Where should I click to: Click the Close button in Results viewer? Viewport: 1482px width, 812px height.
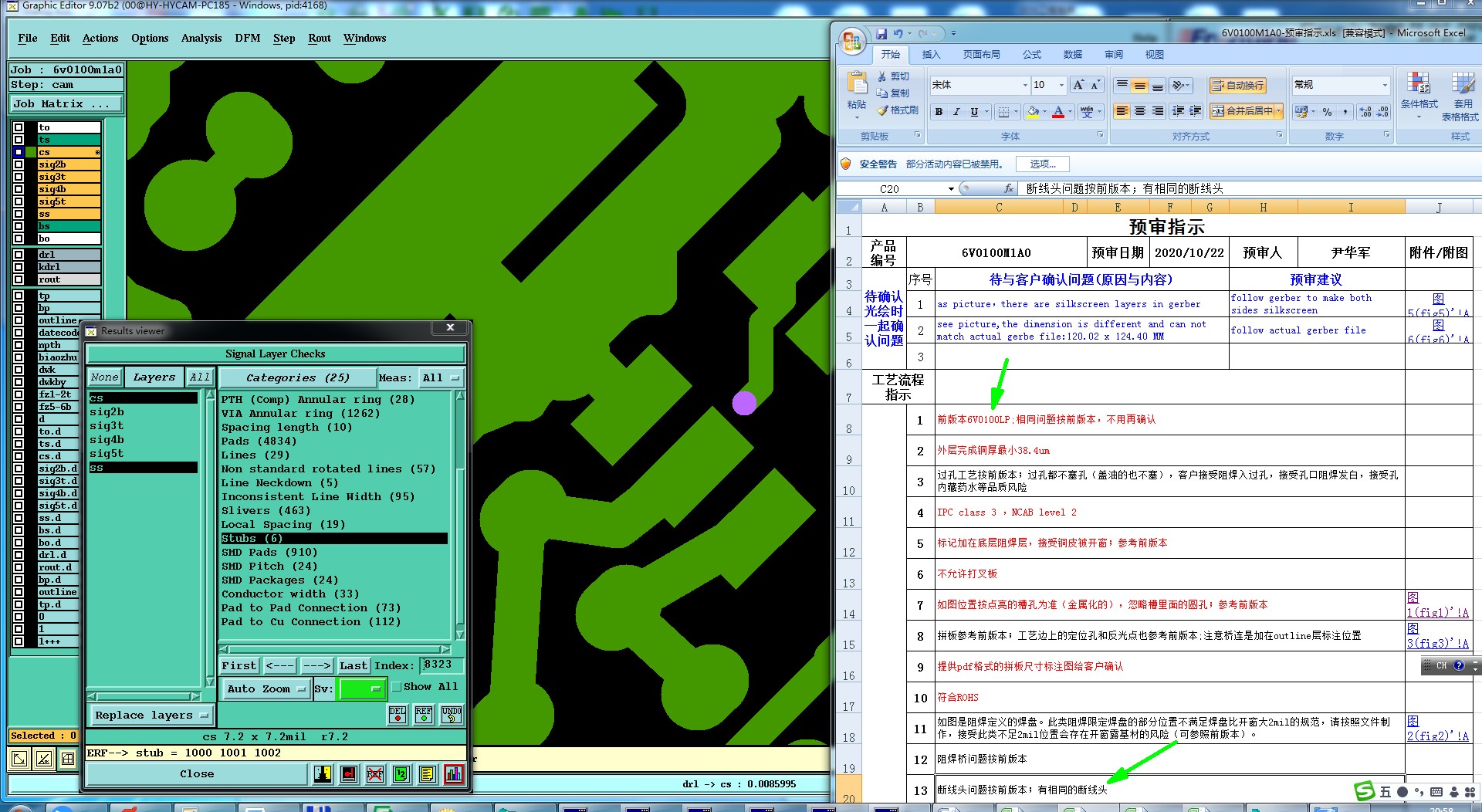pos(198,773)
